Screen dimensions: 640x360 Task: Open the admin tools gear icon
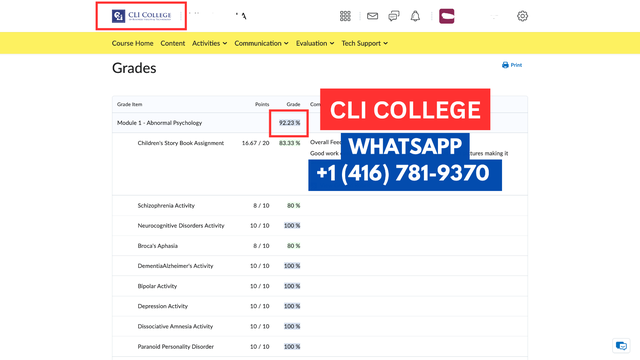(522, 16)
